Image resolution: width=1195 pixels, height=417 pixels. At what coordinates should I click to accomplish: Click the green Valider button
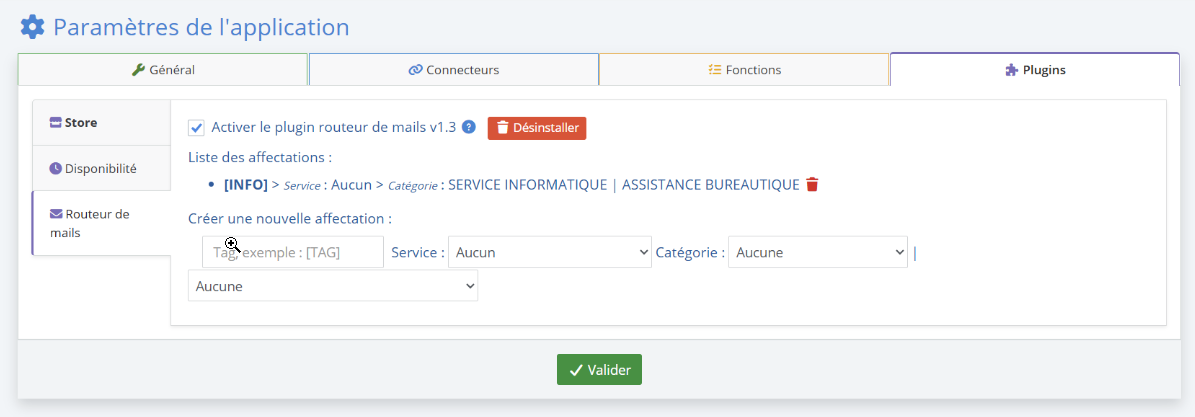click(x=599, y=370)
